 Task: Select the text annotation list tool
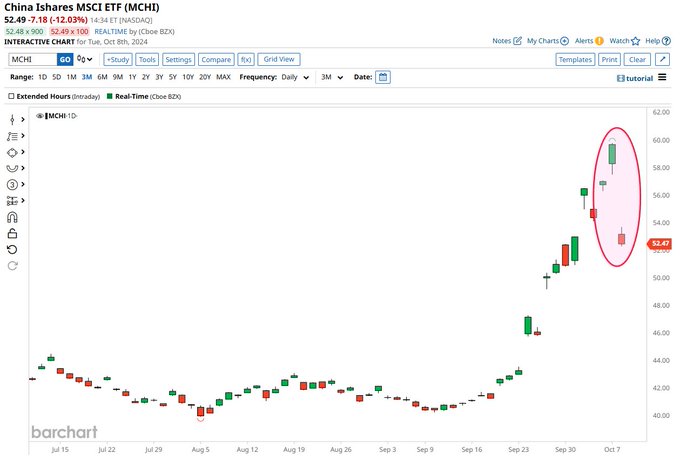12,137
